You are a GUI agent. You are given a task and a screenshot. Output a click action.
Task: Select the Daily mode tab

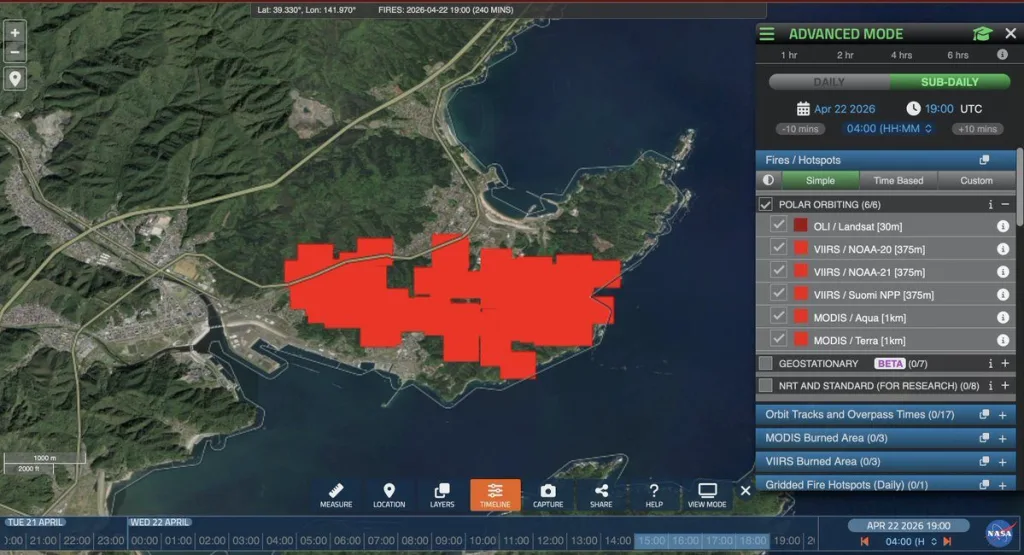pos(829,81)
